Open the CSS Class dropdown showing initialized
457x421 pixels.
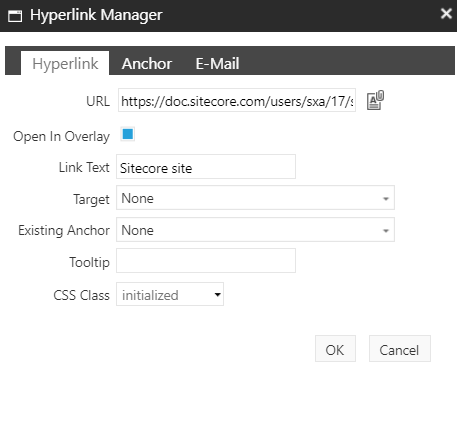(170, 294)
